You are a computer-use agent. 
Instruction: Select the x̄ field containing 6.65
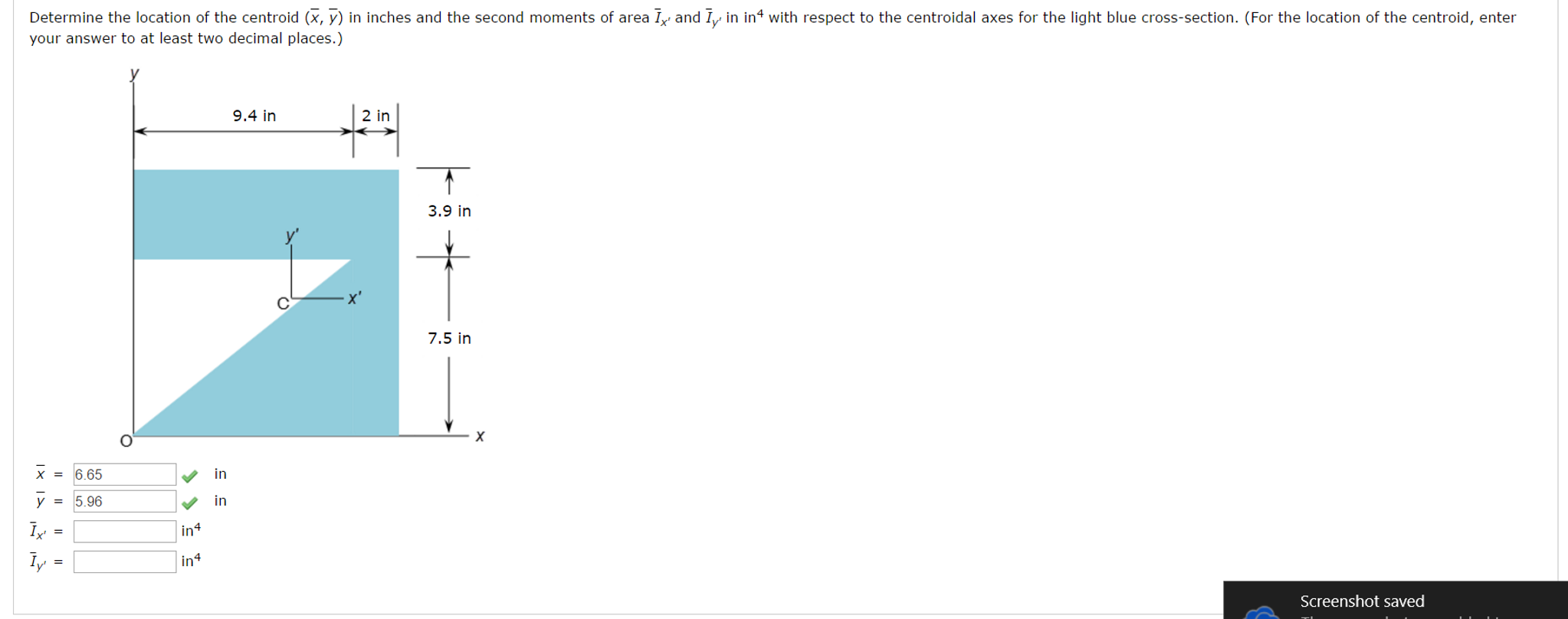(125, 473)
